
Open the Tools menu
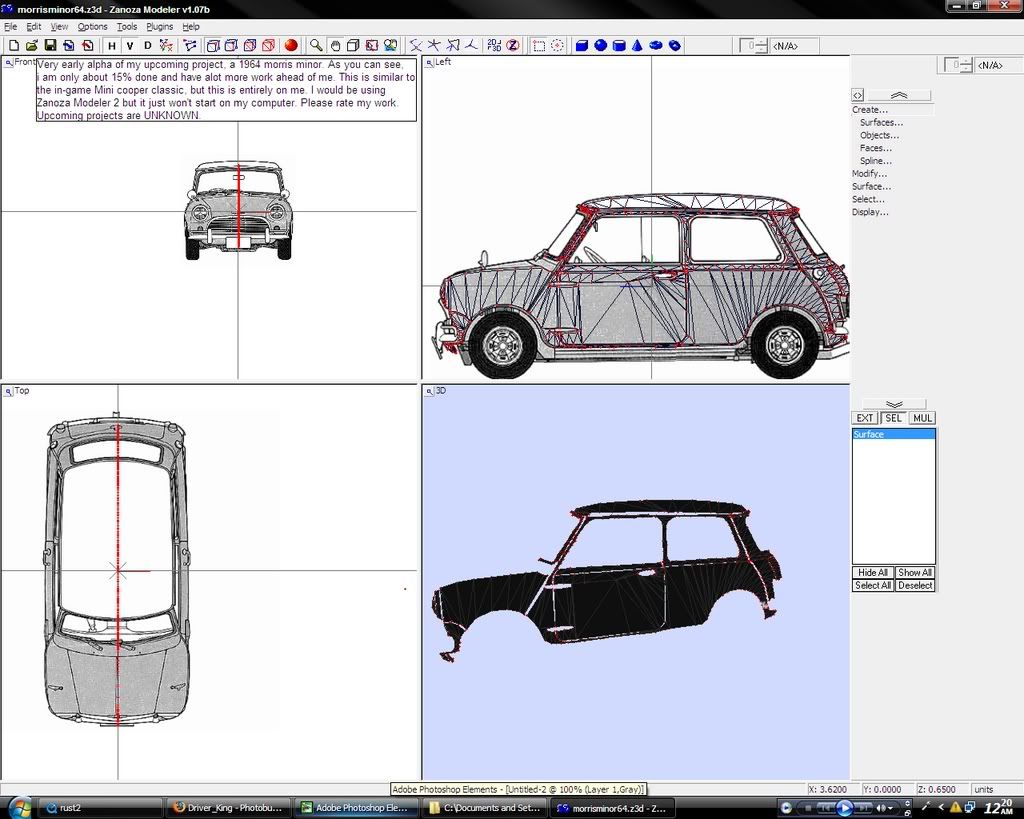pyautogui.click(x=127, y=27)
